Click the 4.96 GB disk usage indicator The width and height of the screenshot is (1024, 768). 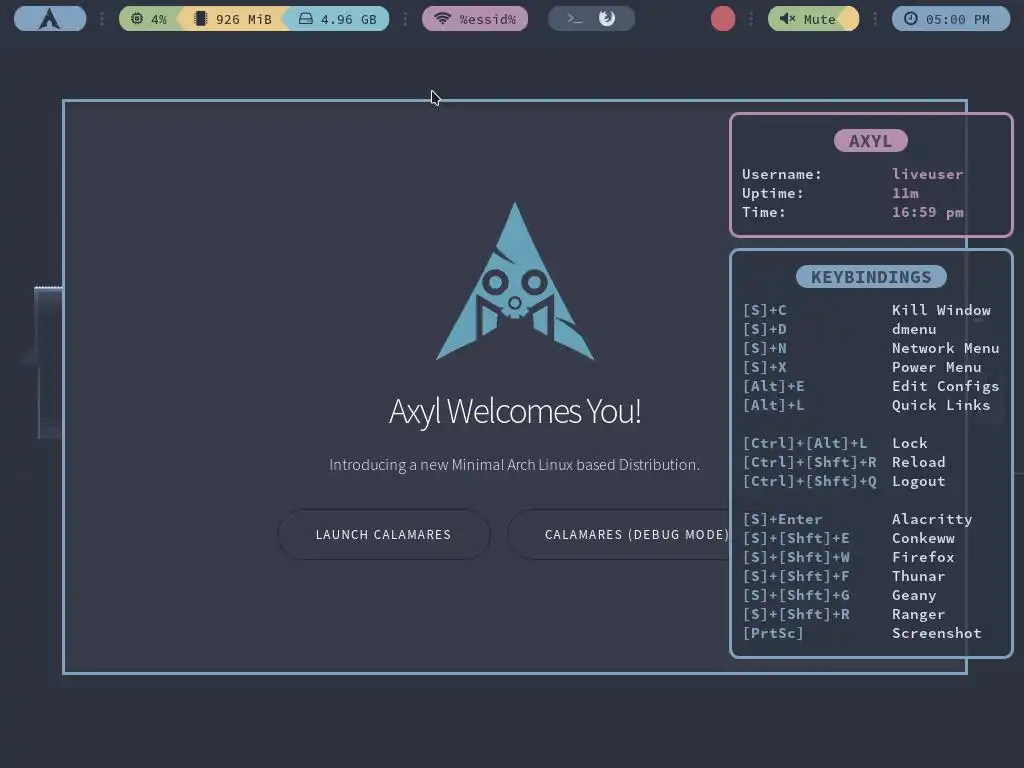coord(338,19)
